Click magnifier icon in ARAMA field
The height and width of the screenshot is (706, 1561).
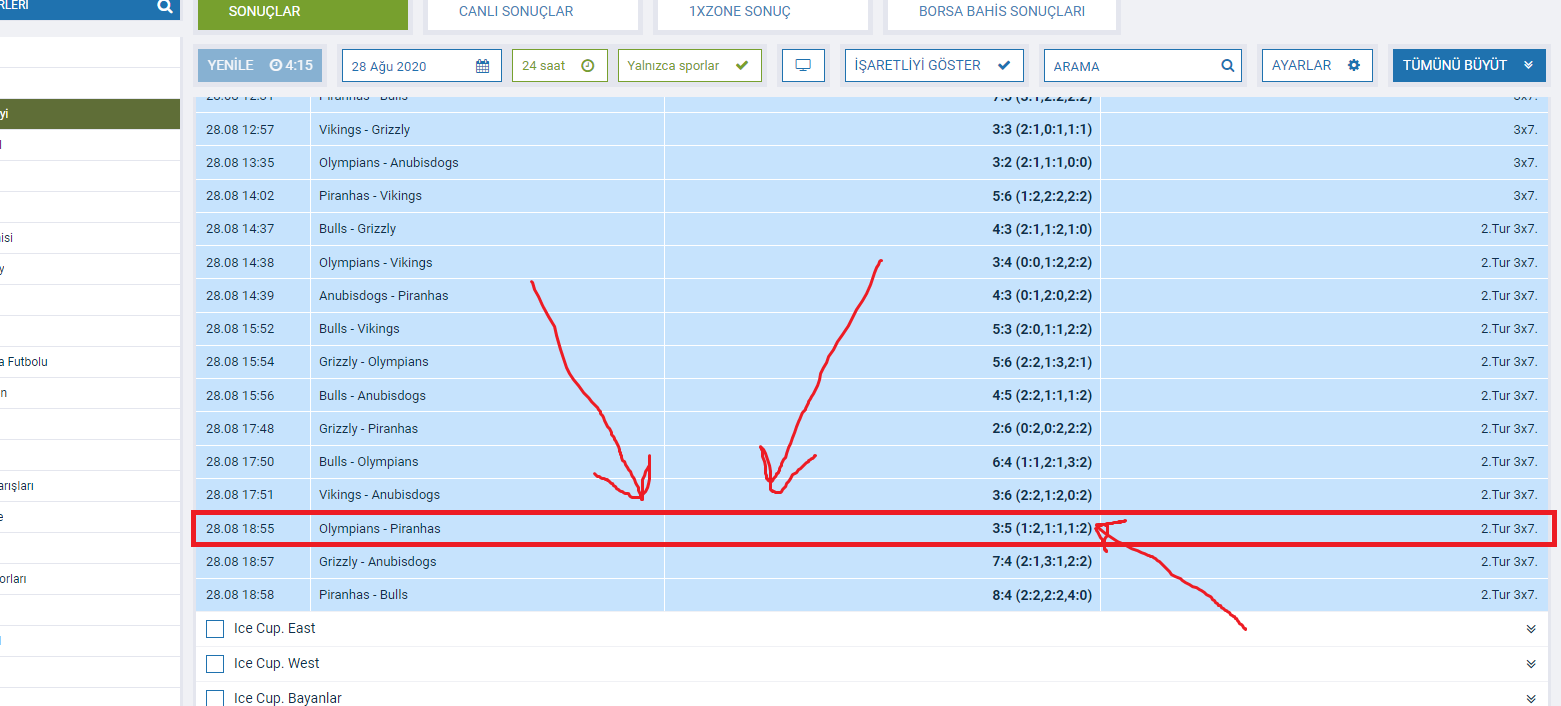(1227, 66)
